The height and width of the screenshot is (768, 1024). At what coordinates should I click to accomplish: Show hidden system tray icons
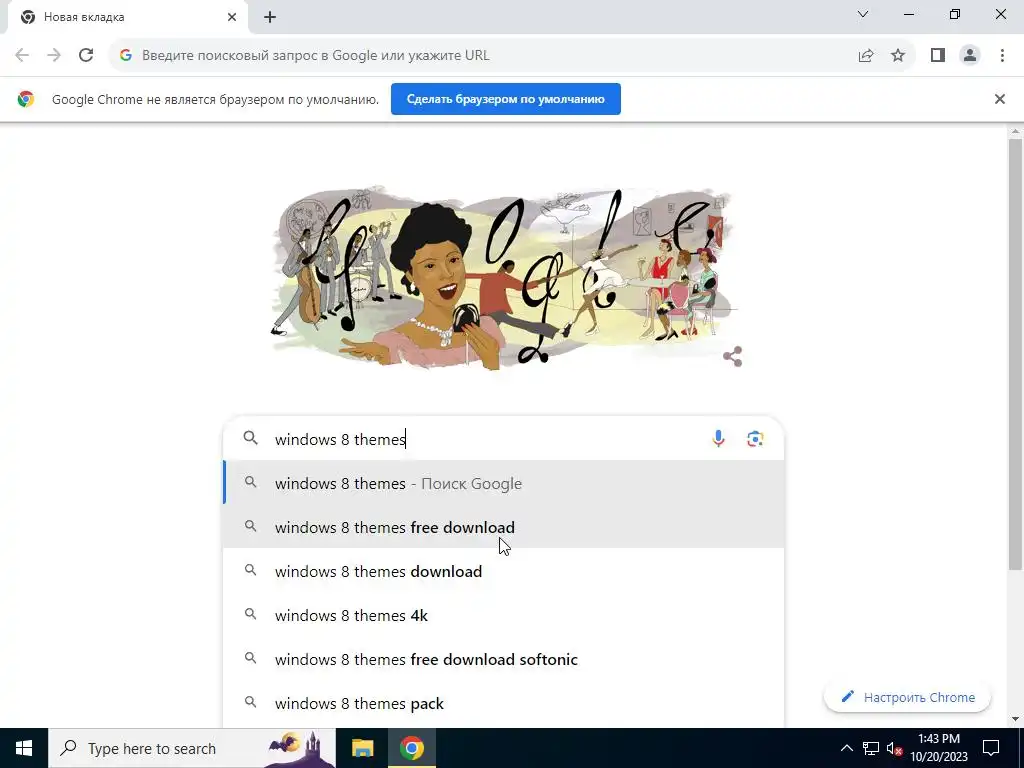846,748
